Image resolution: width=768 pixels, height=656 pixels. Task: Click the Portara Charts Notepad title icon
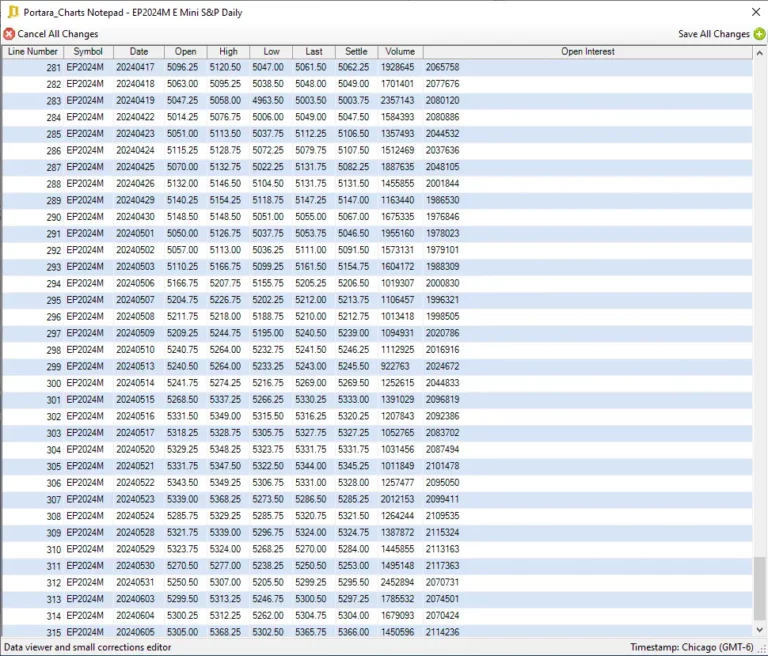point(13,12)
